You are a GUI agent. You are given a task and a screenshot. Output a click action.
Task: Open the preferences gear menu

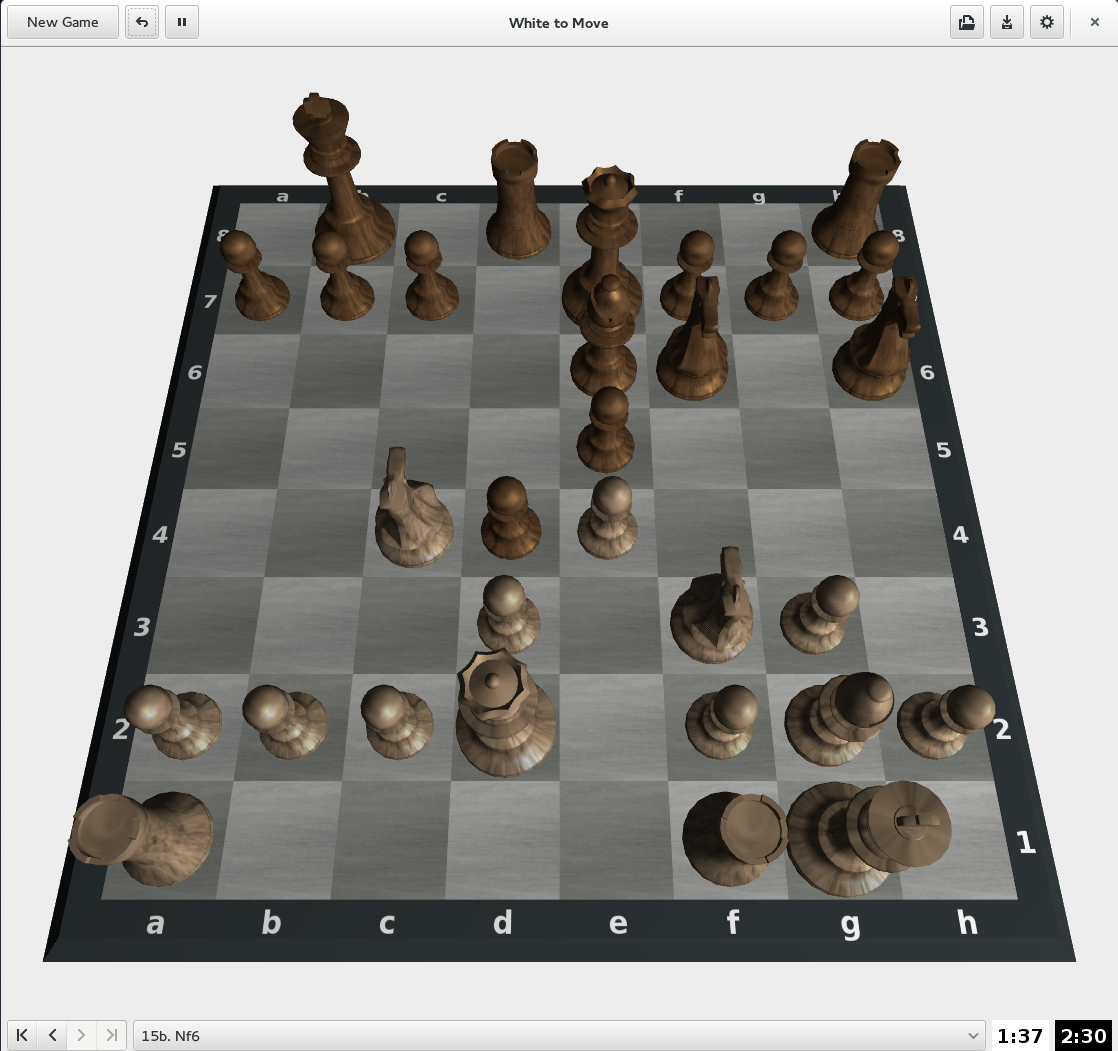[x=1046, y=22]
